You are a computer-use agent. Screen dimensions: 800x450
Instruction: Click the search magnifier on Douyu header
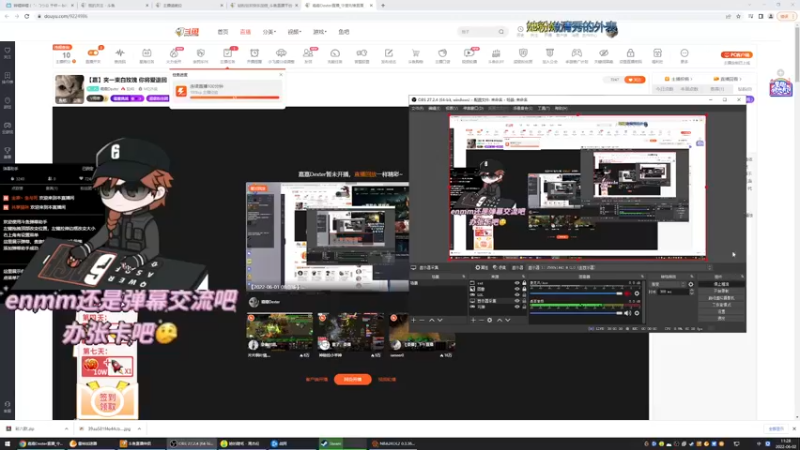click(x=501, y=32)
